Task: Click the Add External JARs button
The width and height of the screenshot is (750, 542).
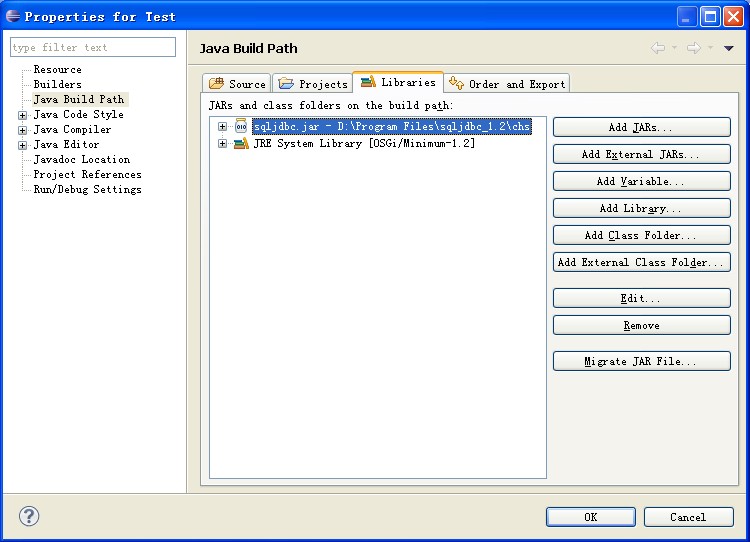Action: pyautogui.click(x=641, y=154)
